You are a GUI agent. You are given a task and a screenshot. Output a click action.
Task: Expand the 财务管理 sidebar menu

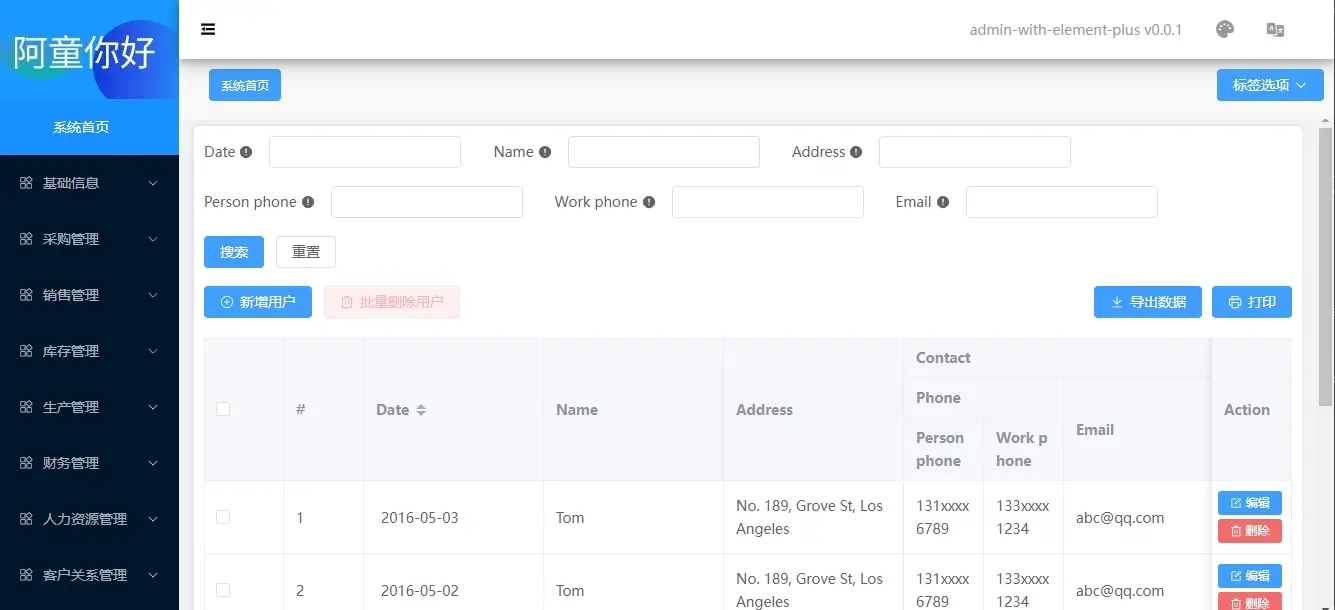[x=89, y=463]
